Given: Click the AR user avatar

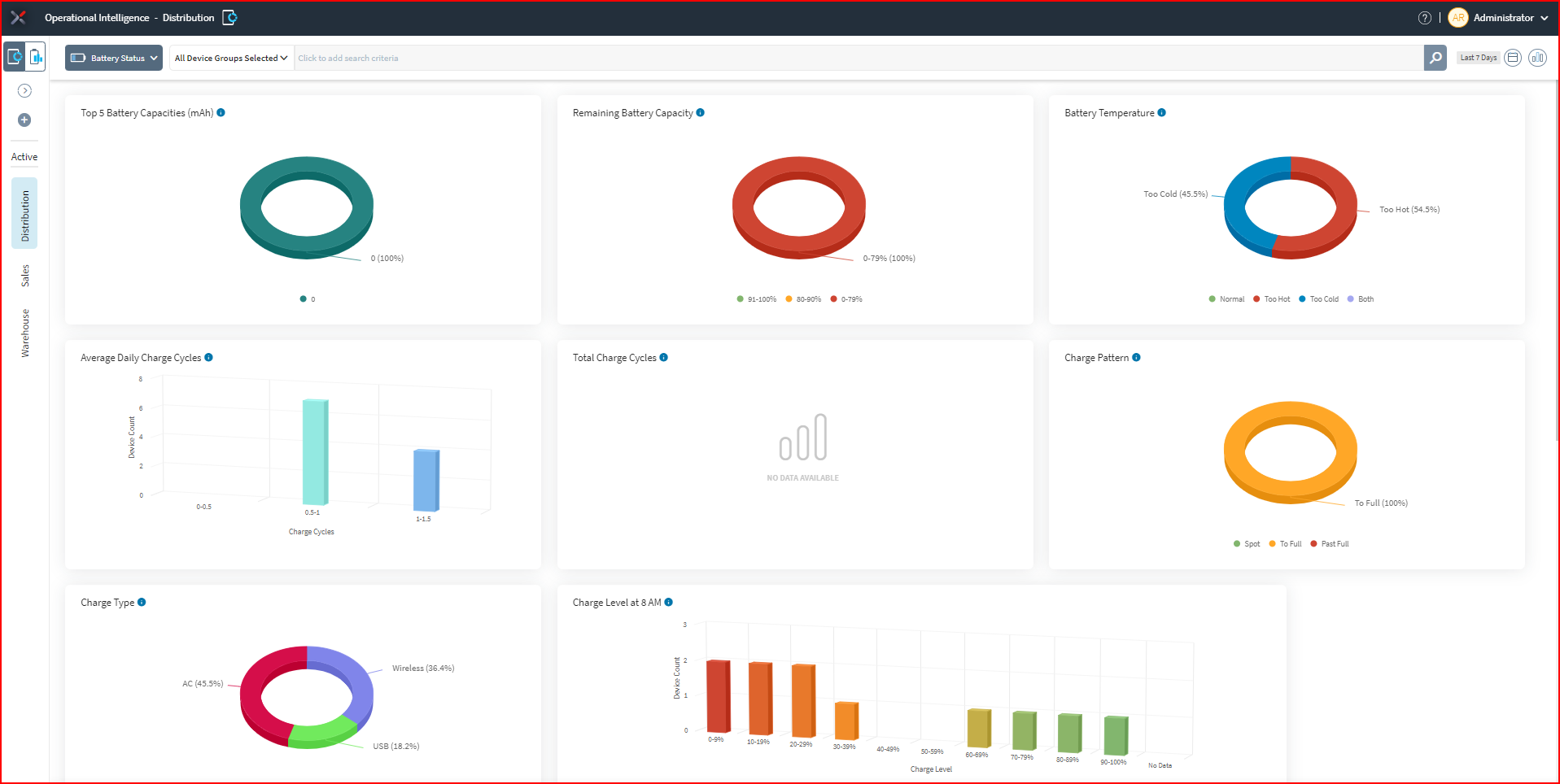Looking at the screenshot, I should [x=1457, y=18].
